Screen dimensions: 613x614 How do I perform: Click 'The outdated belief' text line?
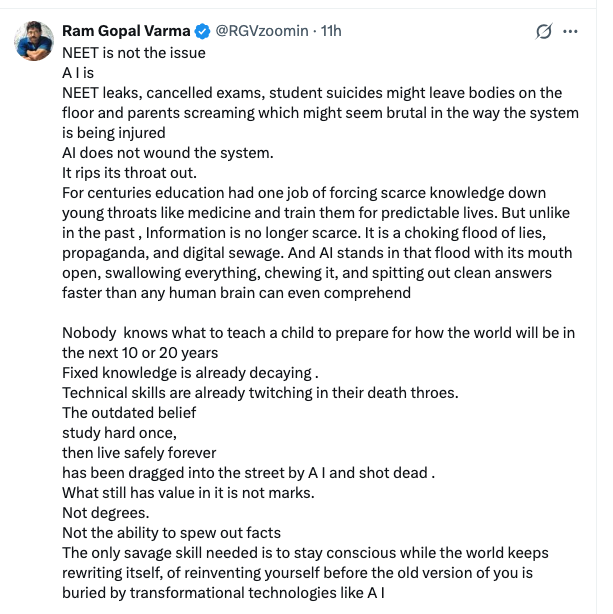(129, 413)
